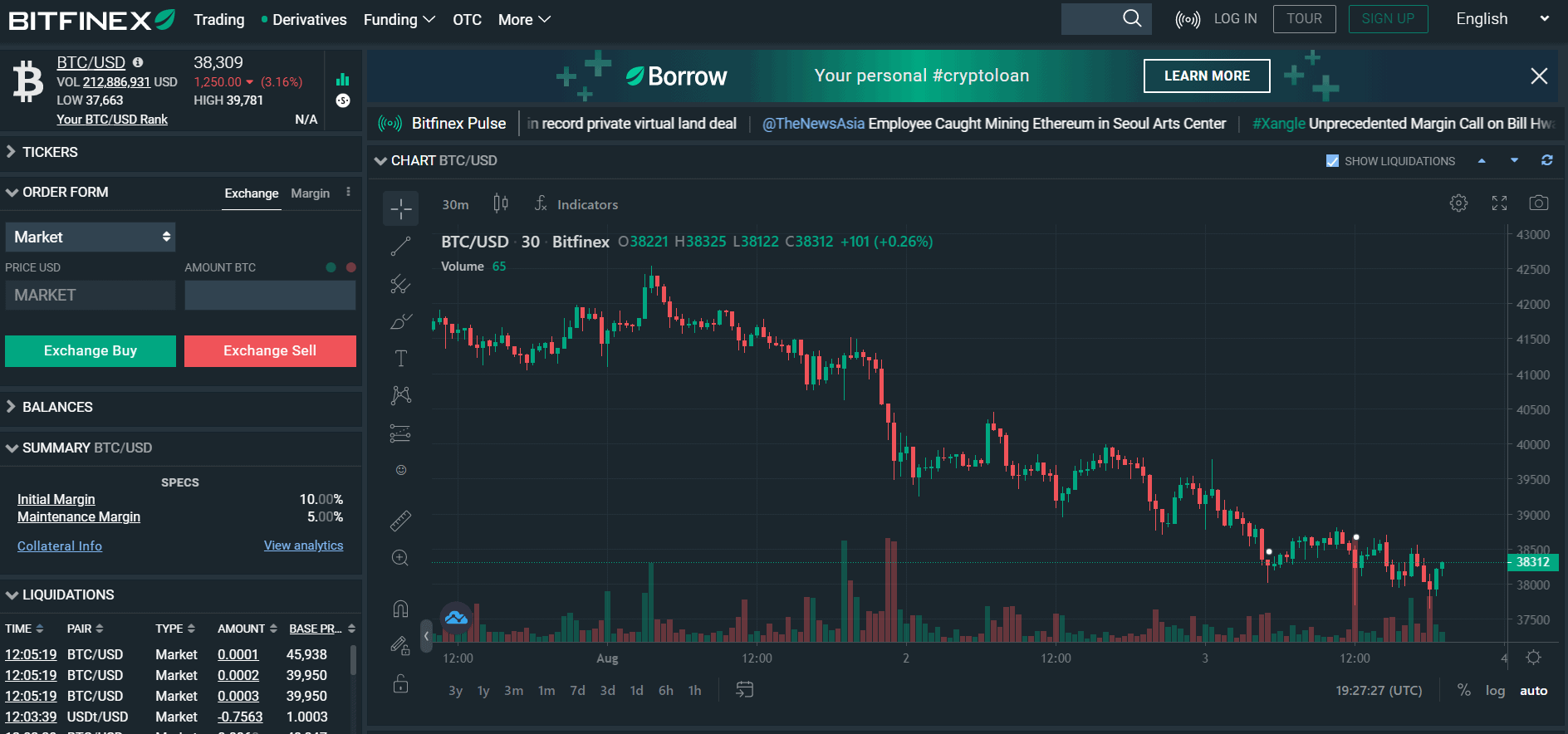This screenshot has width=1568, height=734.
Task: Select the ruler measure tool
Action: click(x=400, y=521)
